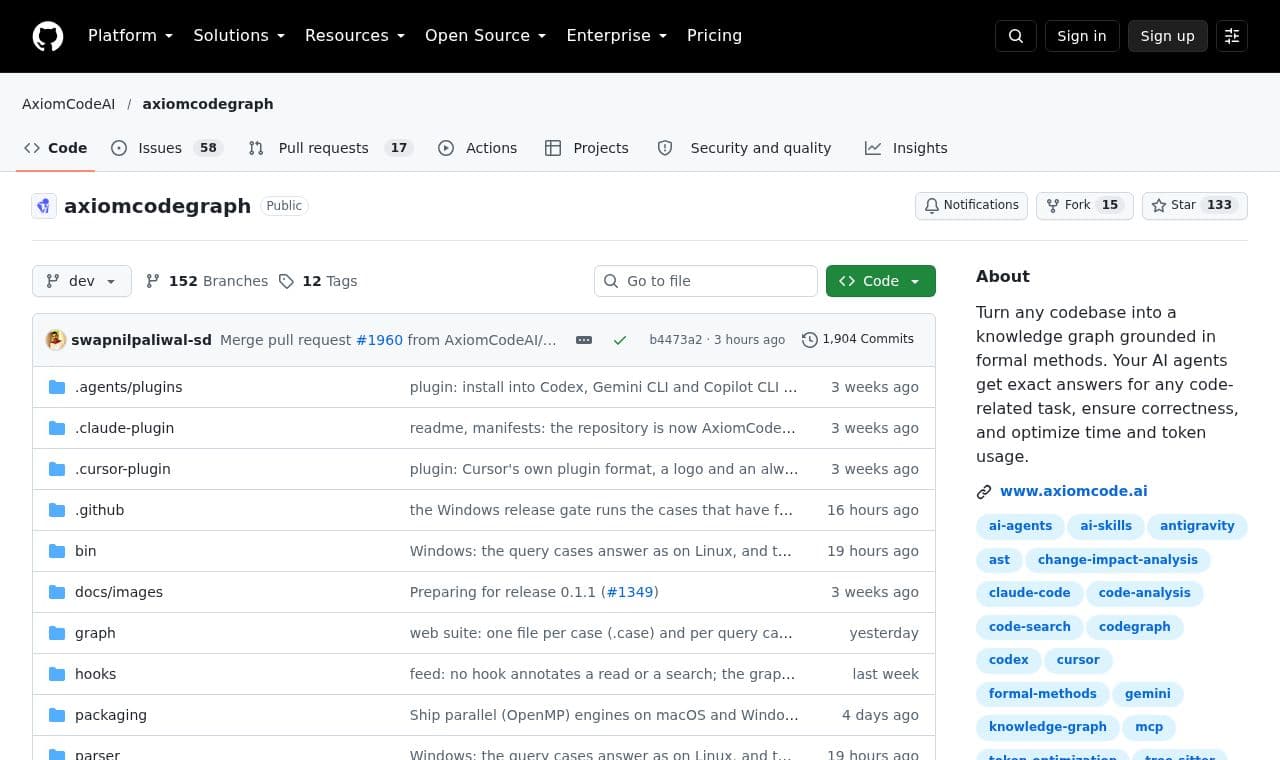Star the axiomcodegraph repository
Screen dimensions: 1280x760
pyautogui.click(x=1195, y=205)
